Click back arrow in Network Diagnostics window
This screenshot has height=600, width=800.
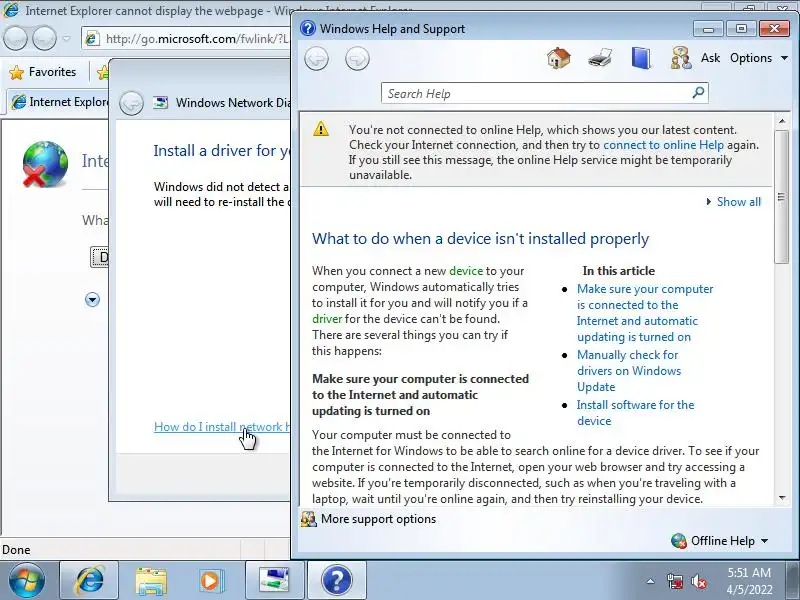131,103
